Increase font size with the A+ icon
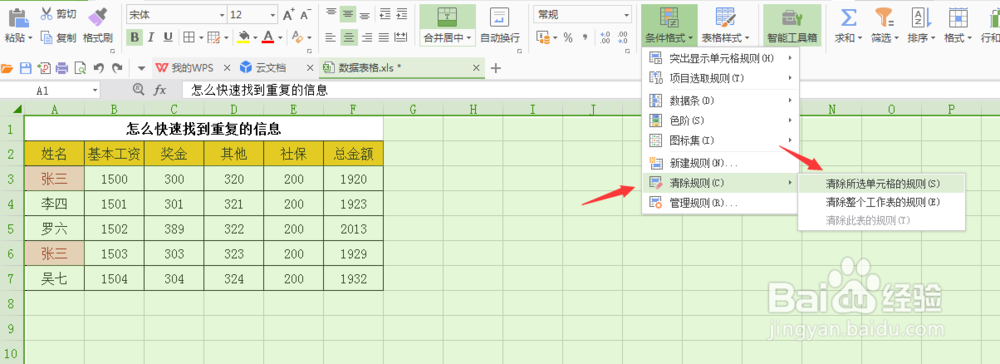This screenshot has width=1000, height=364. (289, 14)
